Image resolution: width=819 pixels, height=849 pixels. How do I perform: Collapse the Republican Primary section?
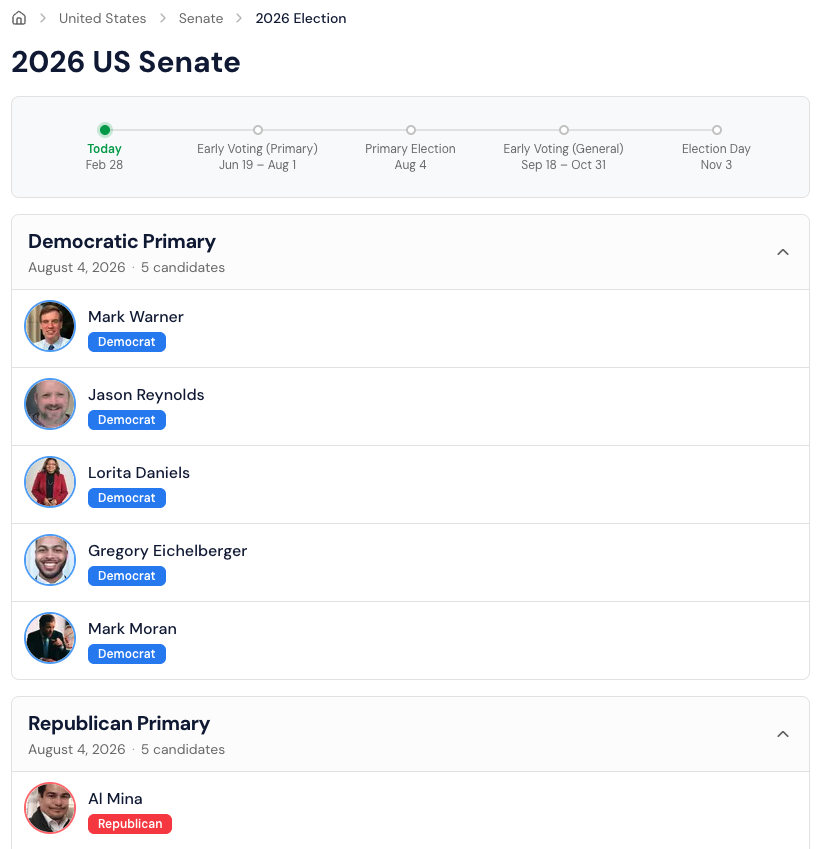click(783, 734)
